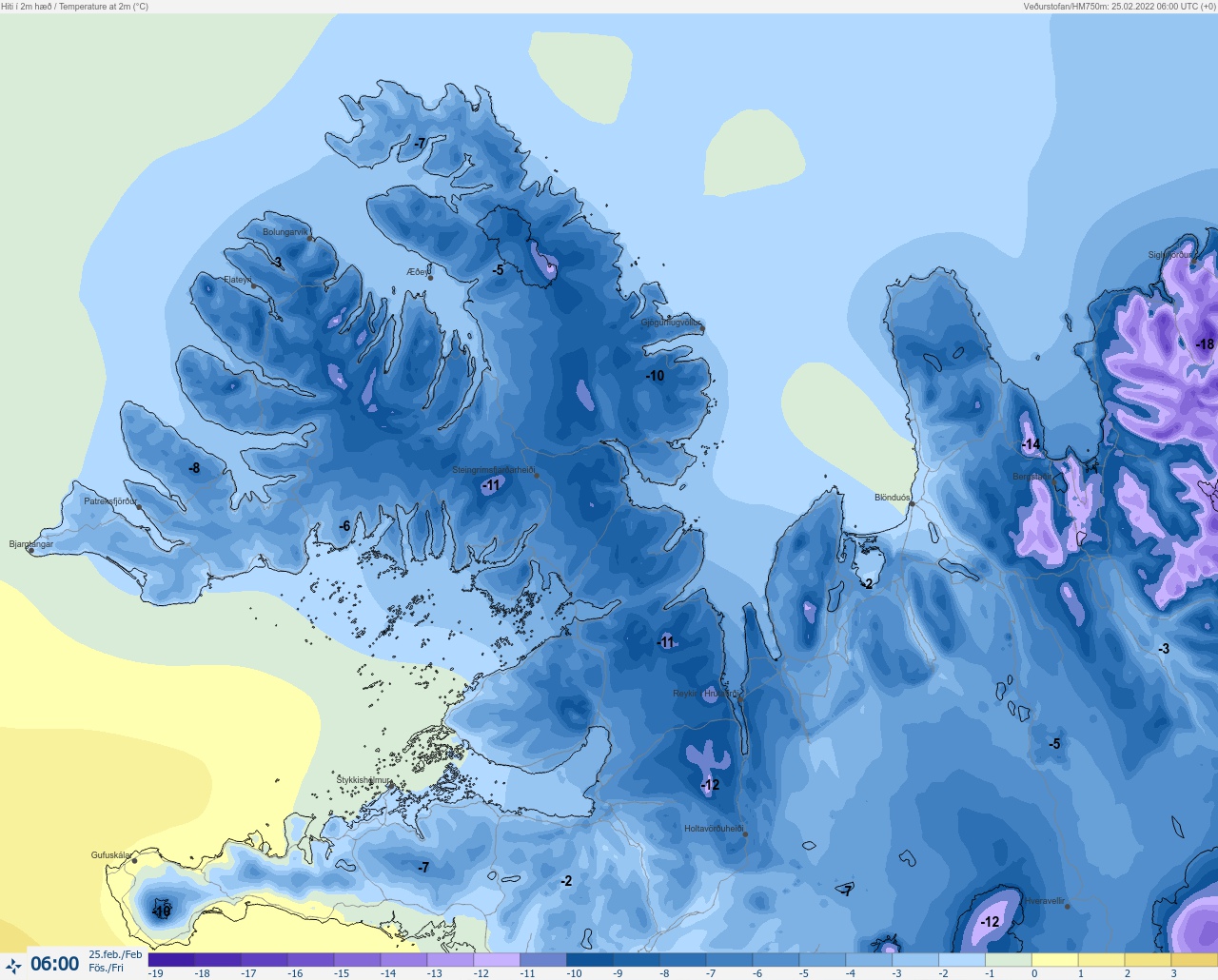1218x980 pixels.
Task: Select the Bolungarvík station label
Action: click(285, 232)
